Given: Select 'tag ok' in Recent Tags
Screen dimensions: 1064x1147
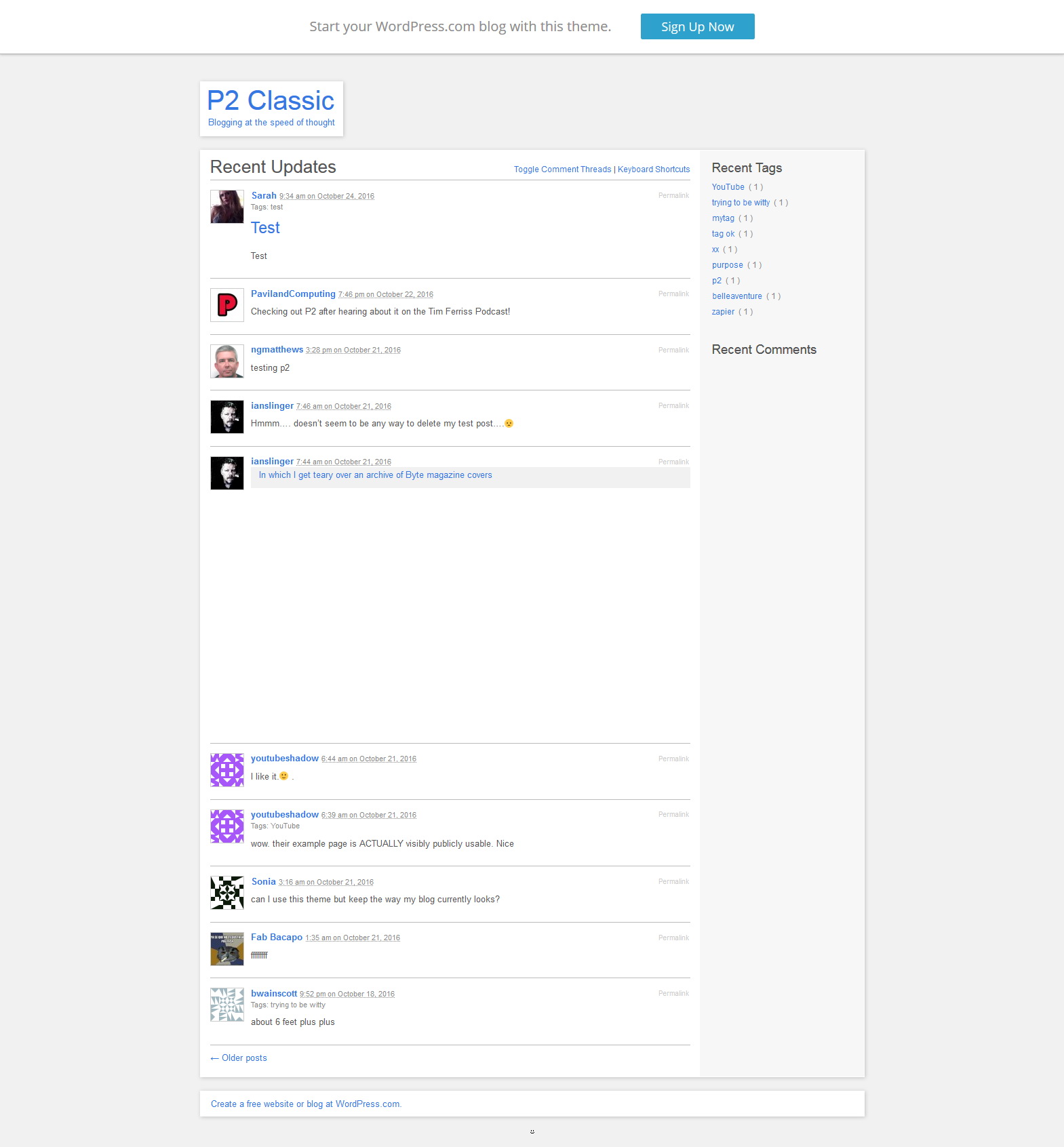Looking at the screenshot, I should 723,234.
